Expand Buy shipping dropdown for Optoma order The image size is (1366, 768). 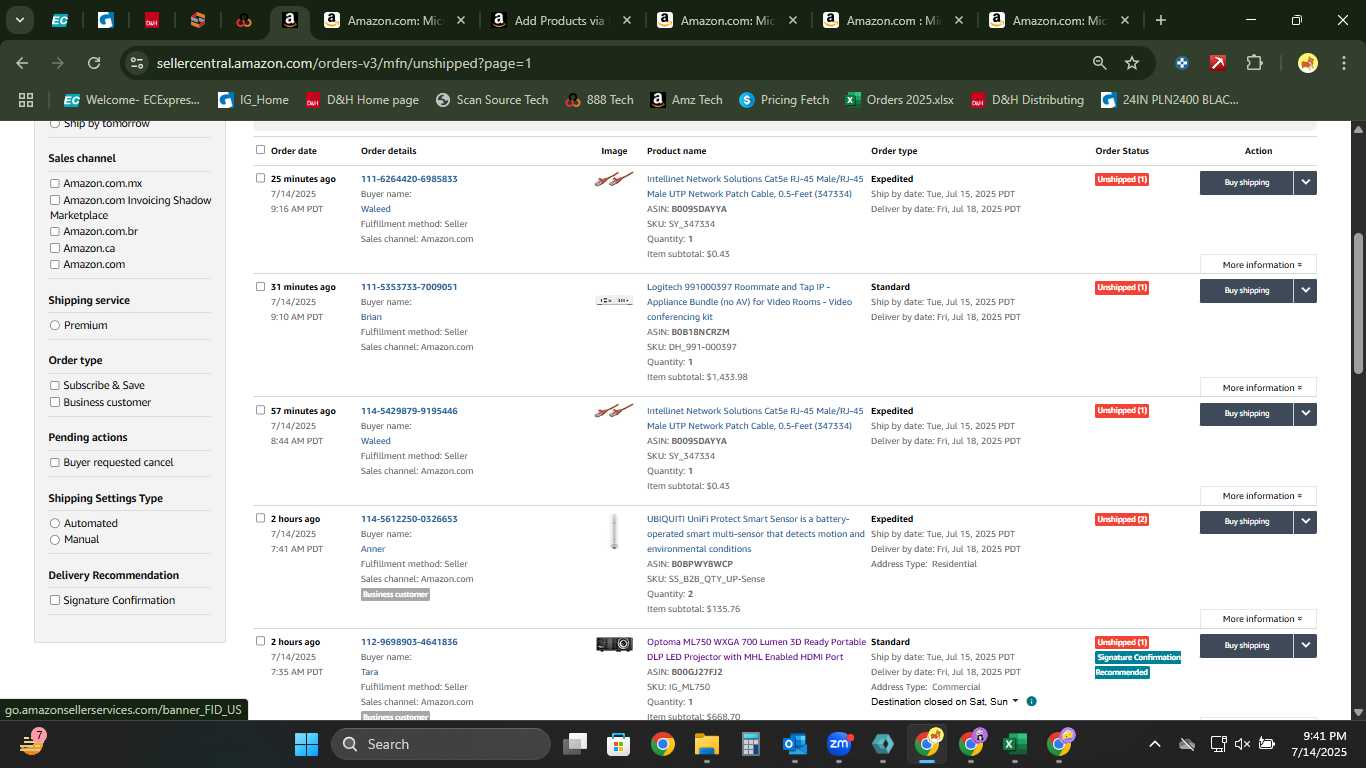pyautogui.click(x=1305, y=646)
